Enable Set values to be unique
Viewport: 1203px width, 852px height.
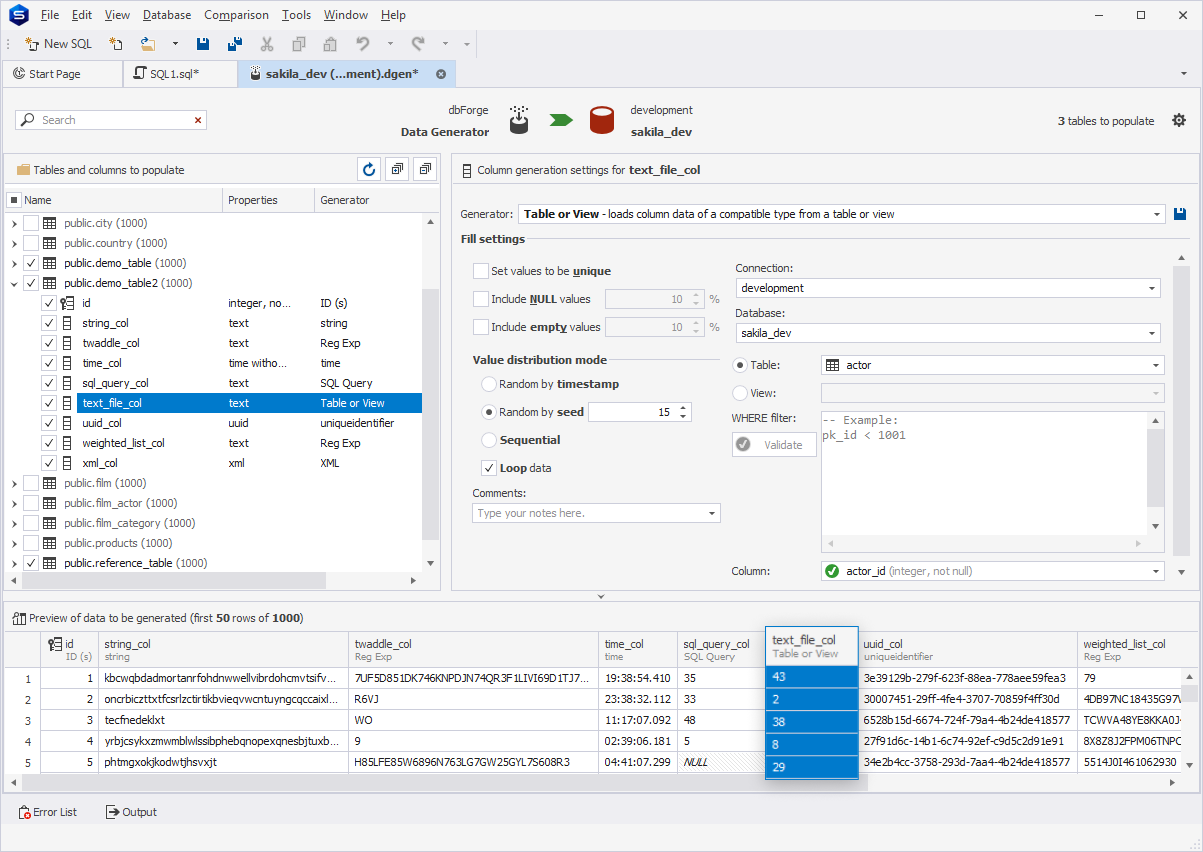[x=481, y=271]
